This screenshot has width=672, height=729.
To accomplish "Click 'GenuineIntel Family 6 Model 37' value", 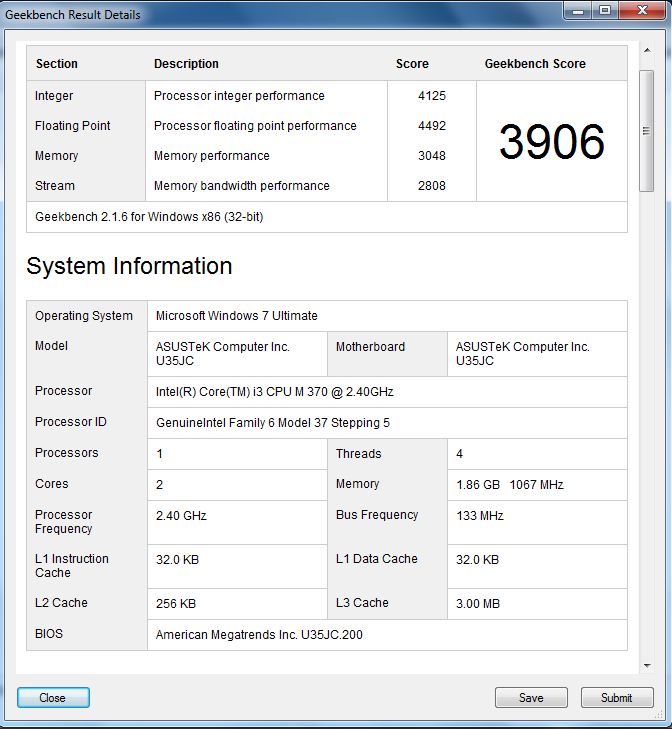I will point(273,423).
